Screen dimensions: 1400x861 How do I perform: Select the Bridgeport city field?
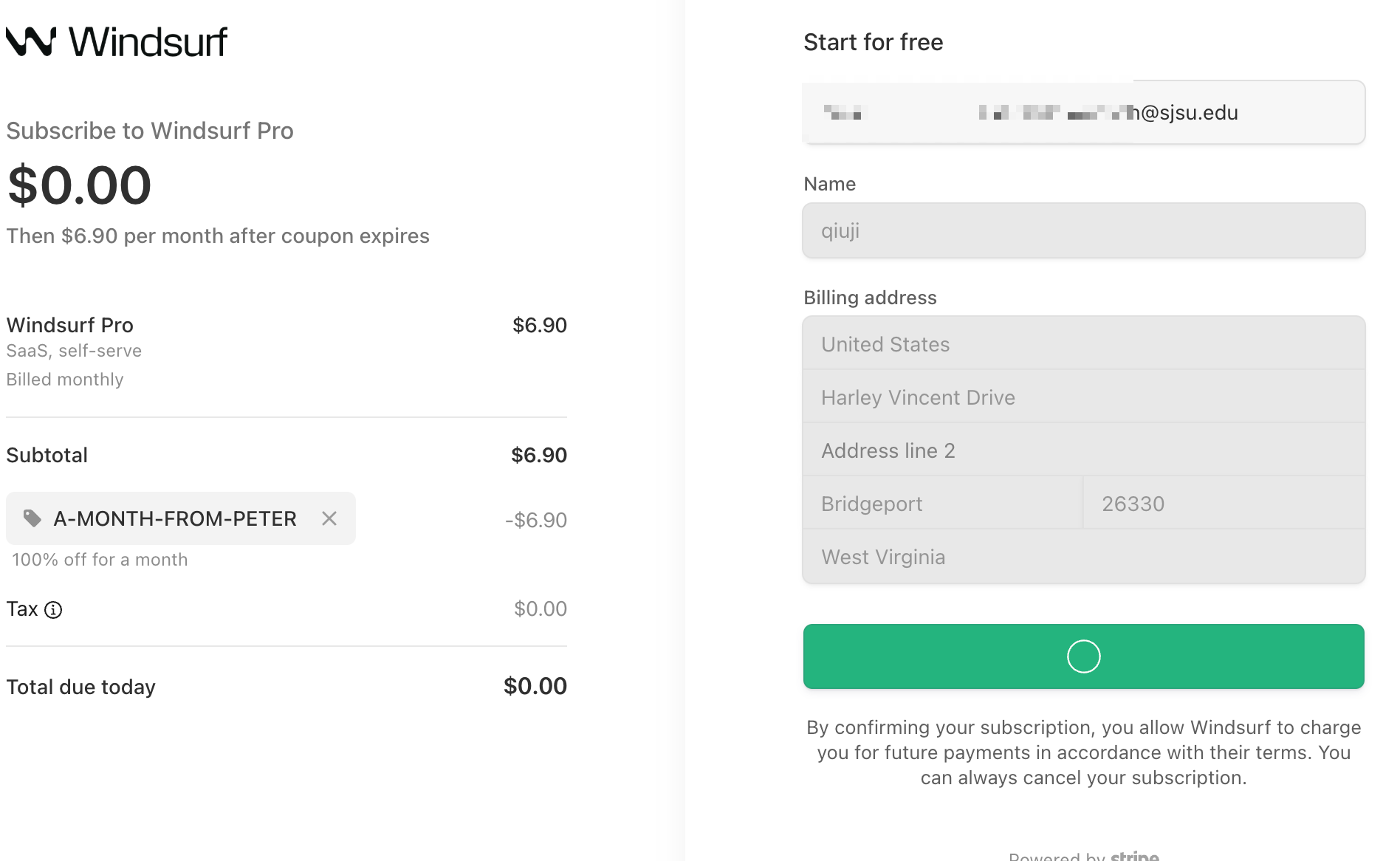(x=942, y=504)
